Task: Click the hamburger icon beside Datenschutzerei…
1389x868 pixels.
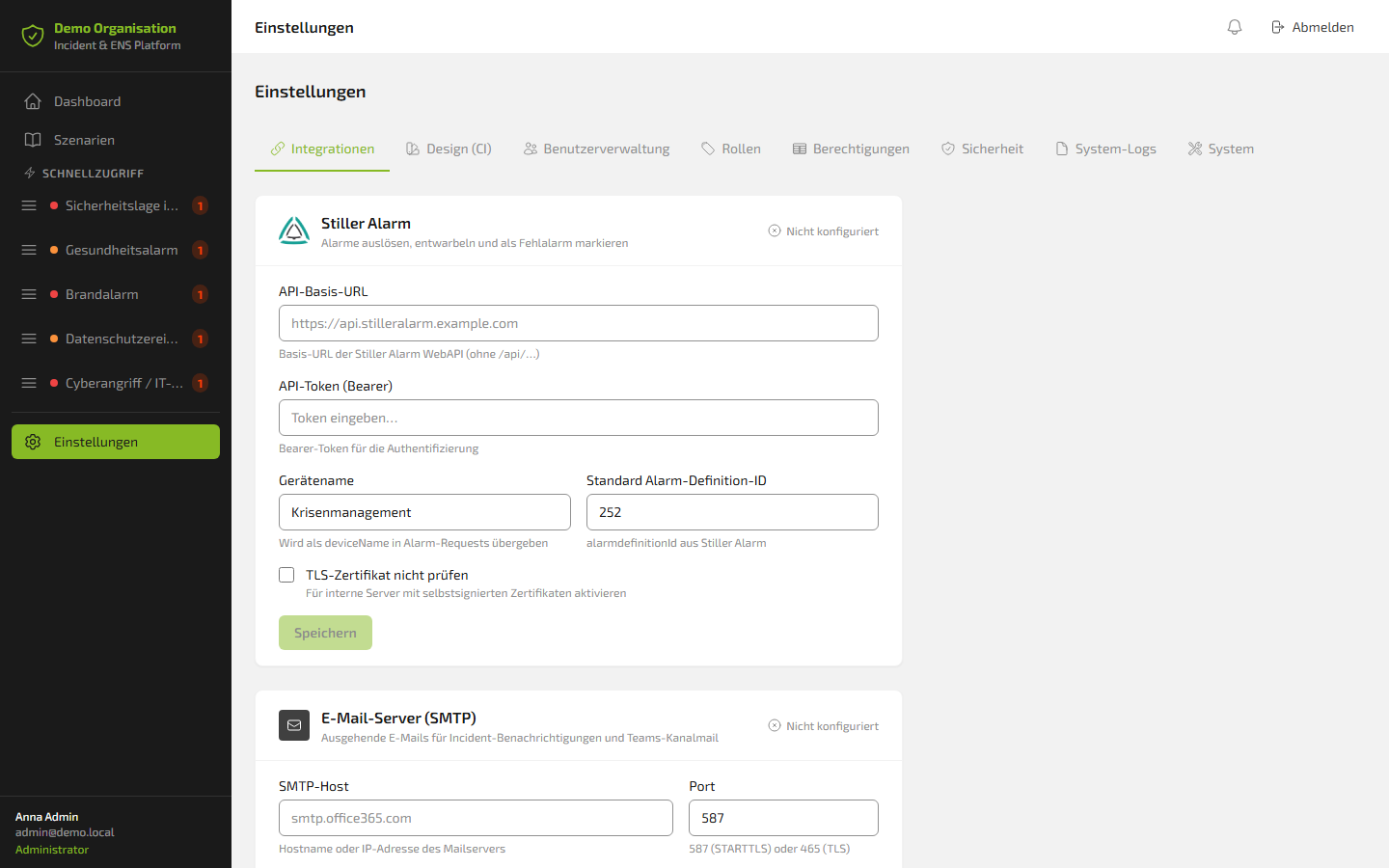Action: click(x=29, y=339)
